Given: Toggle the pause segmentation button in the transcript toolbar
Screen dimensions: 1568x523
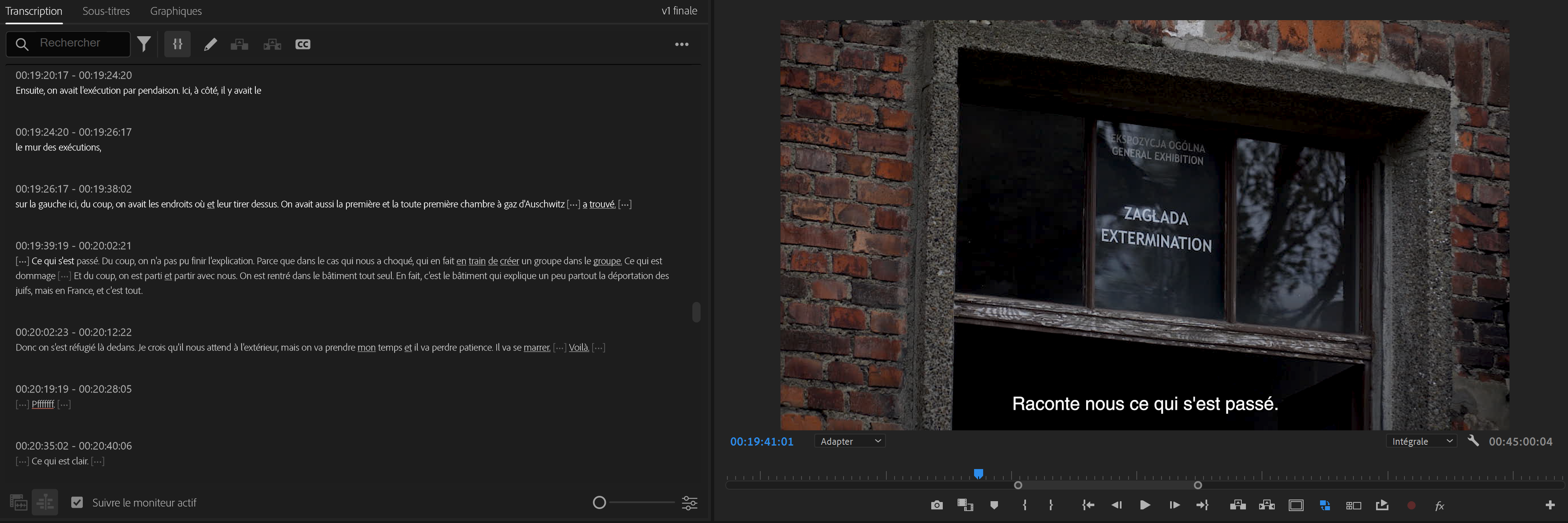Looking at the screenshot, I should [x=177, y=44].
